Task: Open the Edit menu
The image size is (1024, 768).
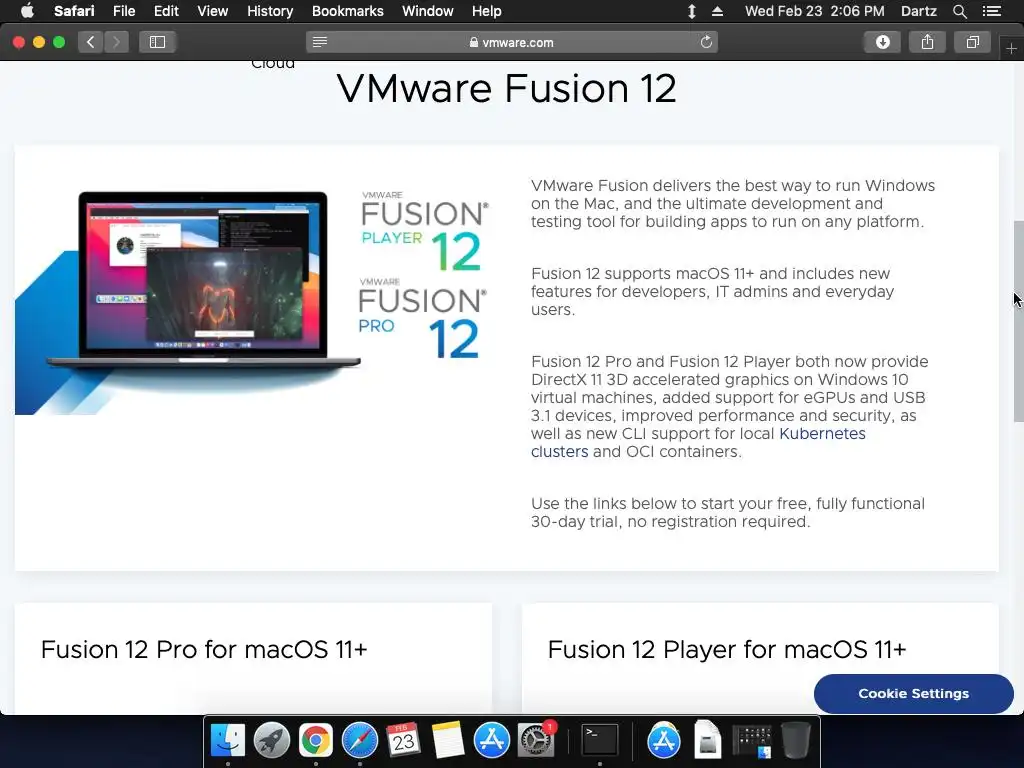Action: click(166, 11)
